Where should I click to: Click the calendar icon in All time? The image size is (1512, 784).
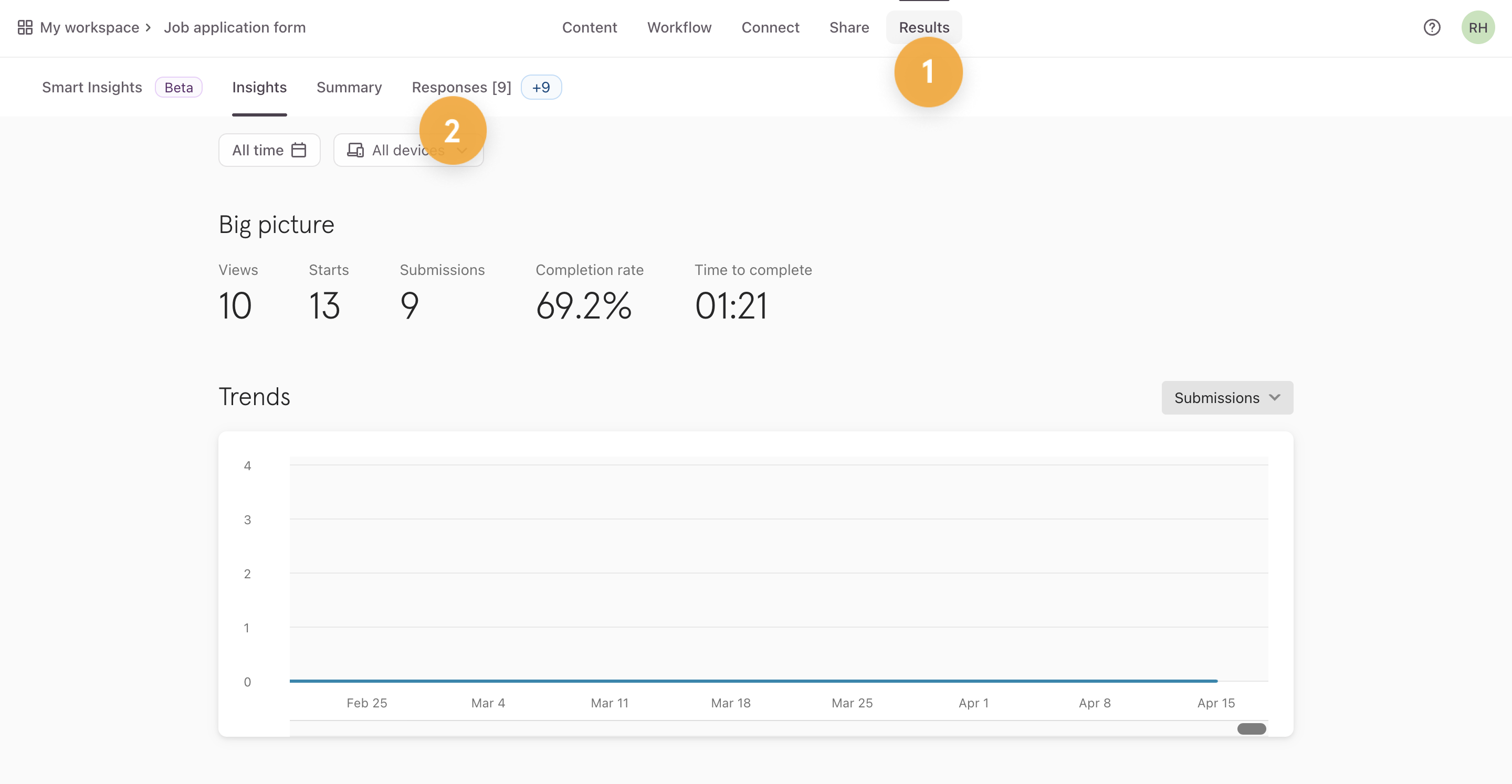(299, 150)
